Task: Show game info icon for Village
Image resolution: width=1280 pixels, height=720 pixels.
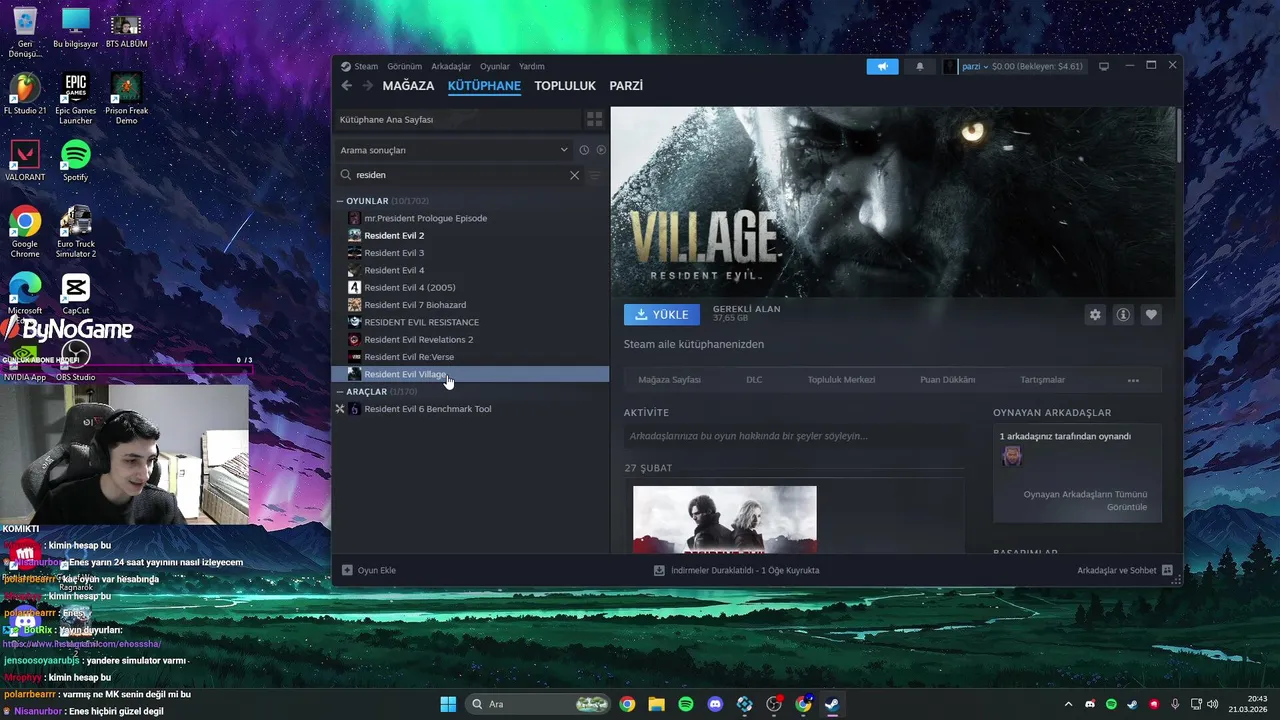Action: (x=1123, y=314)
